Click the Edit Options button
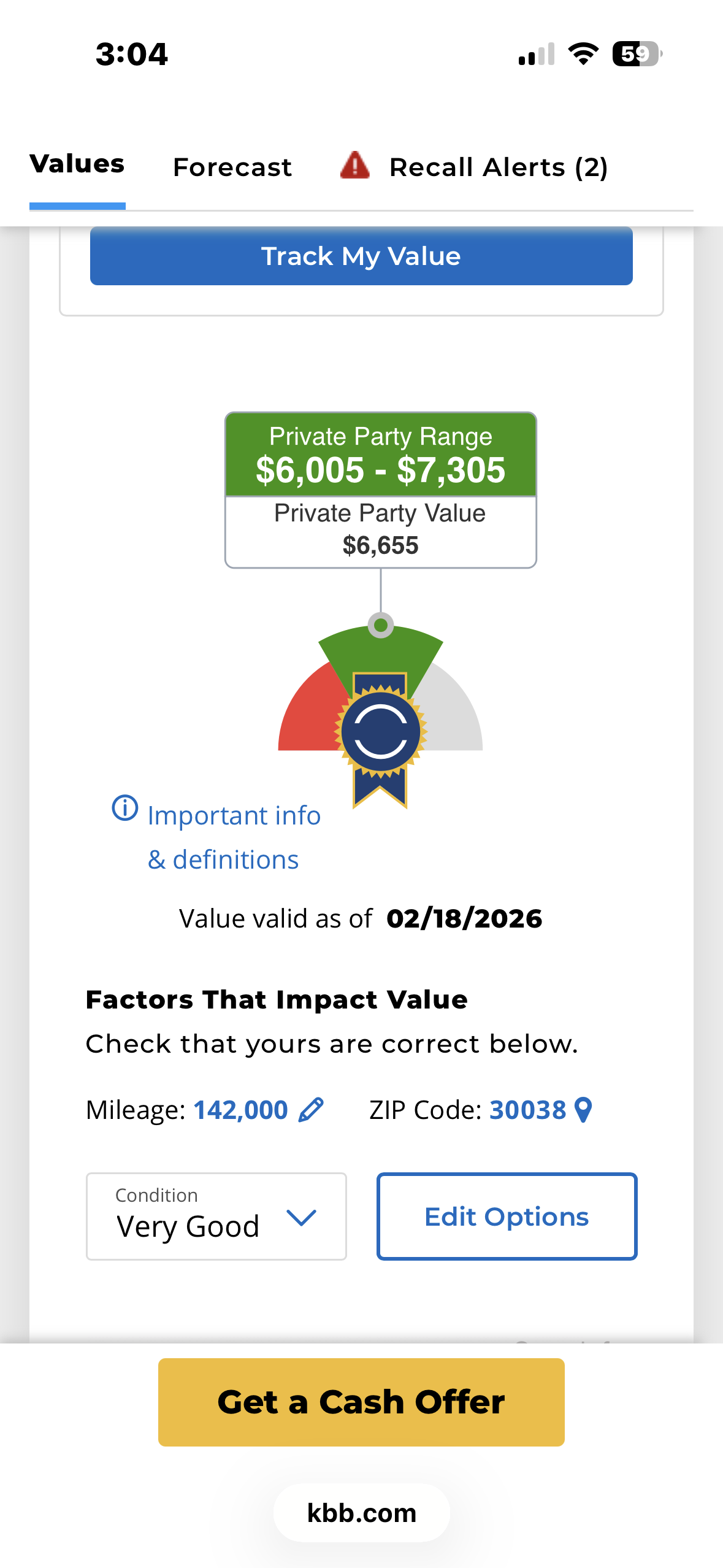The width and height of the screenshot is (723, 1568). tap(507, 1216)
